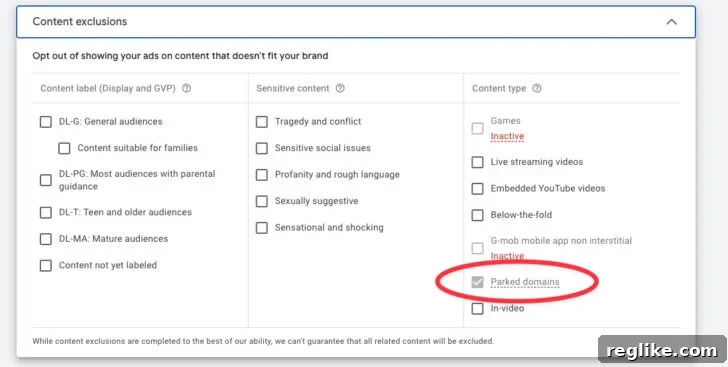Screen dimensions: 728x367
Task: Click the G-mob mobile app non interstitial label
Action: point(561,241)
